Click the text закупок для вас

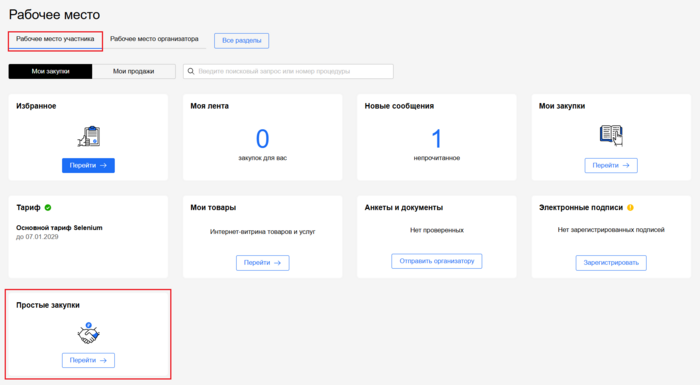point(262,158)
